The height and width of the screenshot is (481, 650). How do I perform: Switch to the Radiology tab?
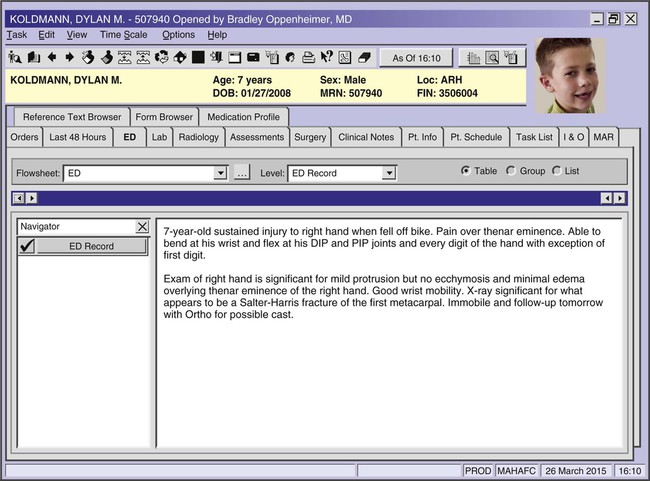tap(198, 137)
